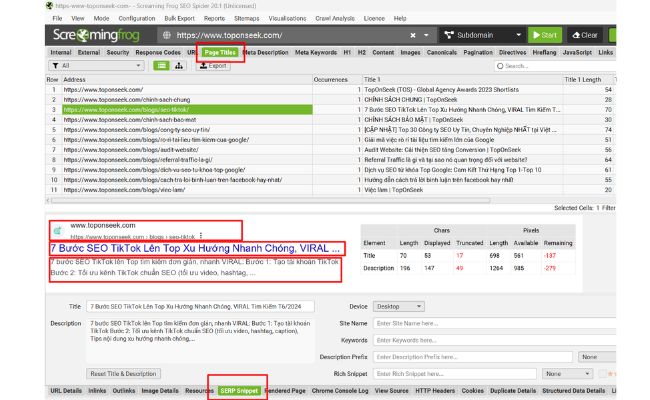
Task: Click the Screaming Frog logo
Action: (98, 34)
